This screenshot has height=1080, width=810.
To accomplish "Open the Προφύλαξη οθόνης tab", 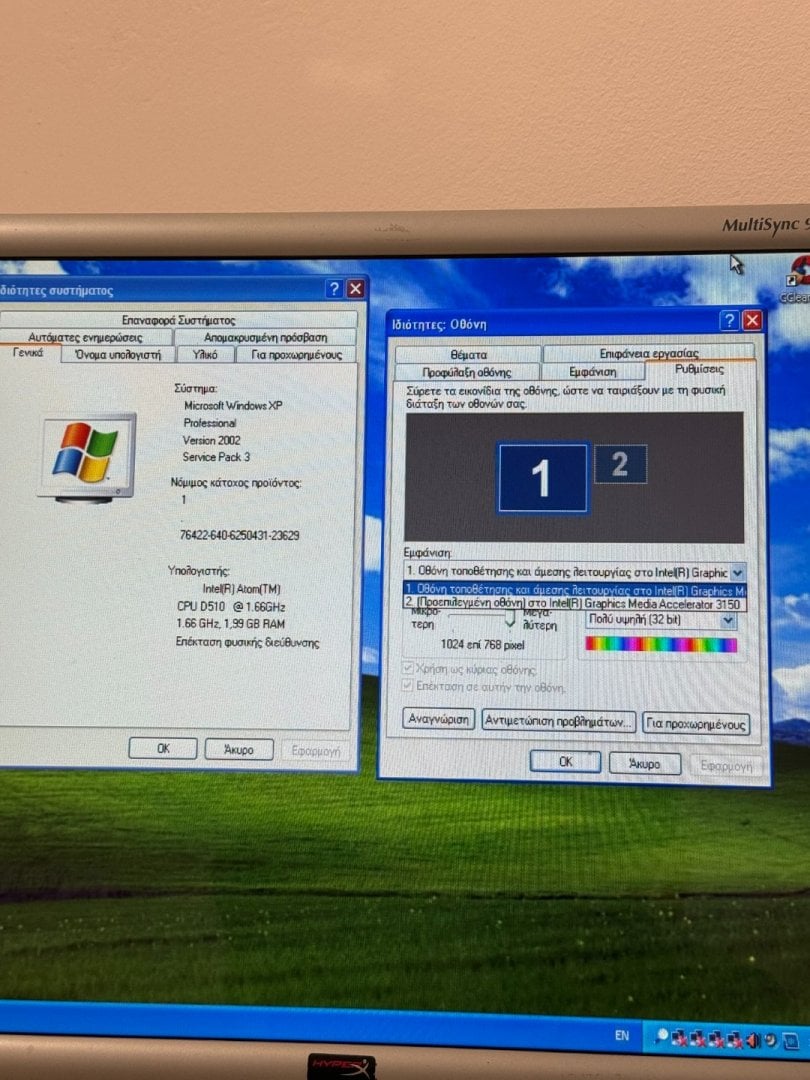I will coord(466,372).
